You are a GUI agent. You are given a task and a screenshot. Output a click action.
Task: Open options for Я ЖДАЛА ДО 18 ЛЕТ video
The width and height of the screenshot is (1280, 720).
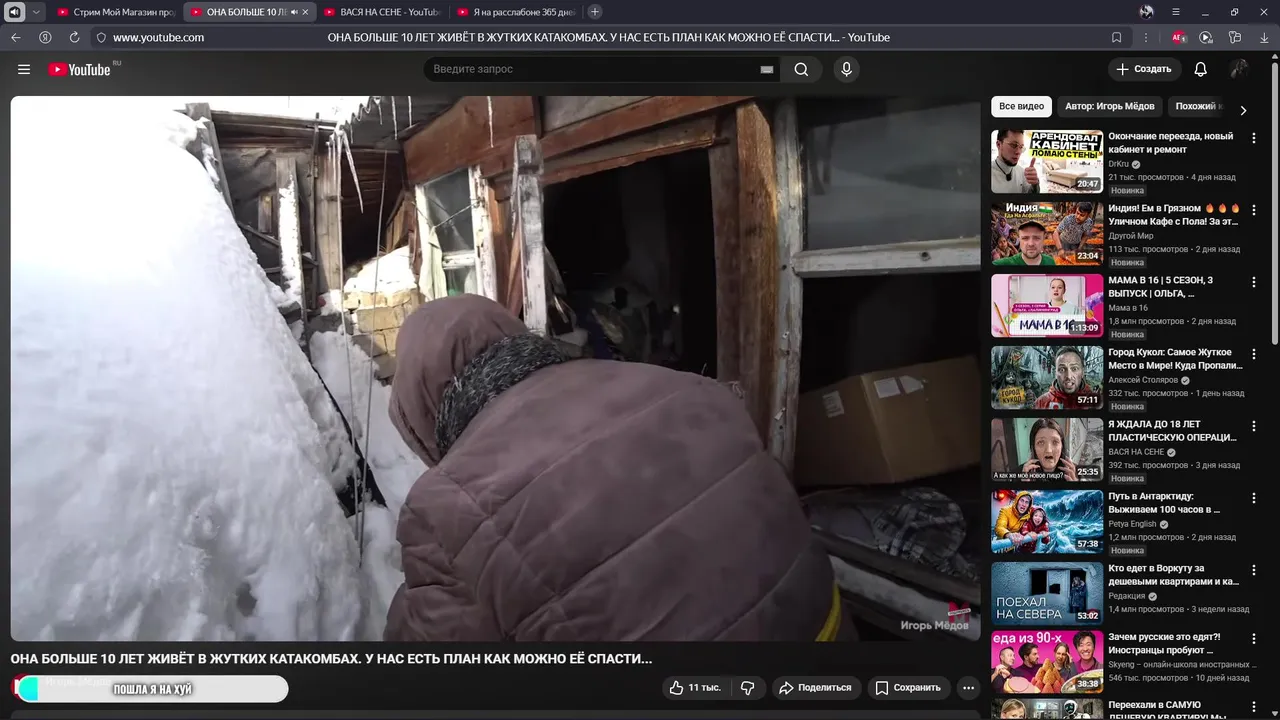1254,426
